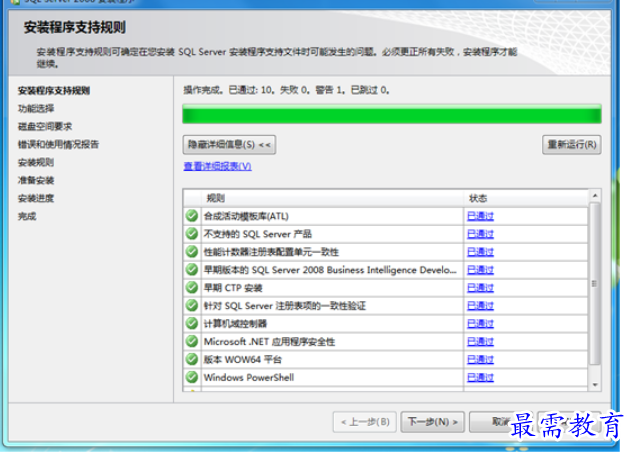The image size is (632, 457).
Task: Click check icon beside Windows PowerShell
Action: pos(192,377)
